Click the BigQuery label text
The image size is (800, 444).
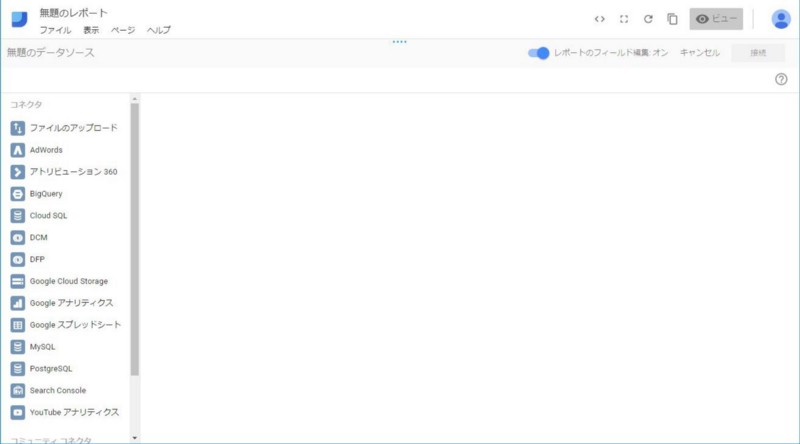[46, 194]
